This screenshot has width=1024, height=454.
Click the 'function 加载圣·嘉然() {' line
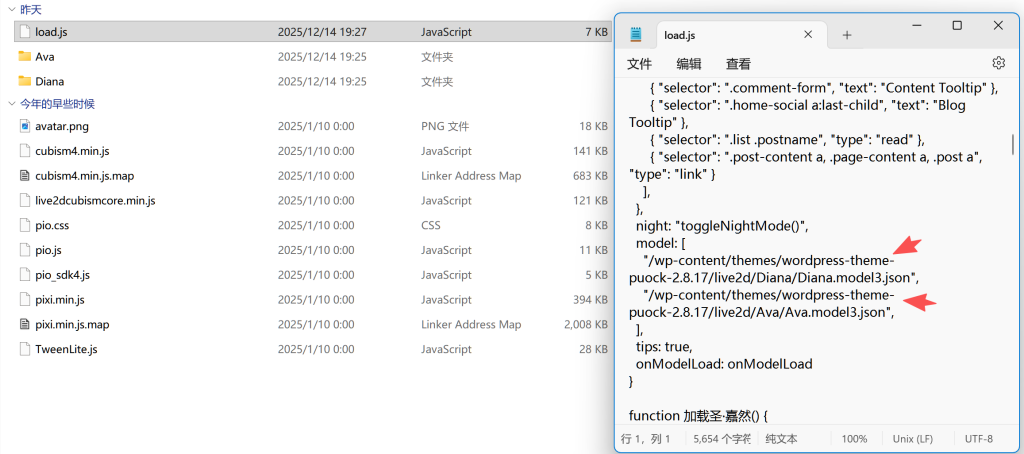click(x=697, y=415)
